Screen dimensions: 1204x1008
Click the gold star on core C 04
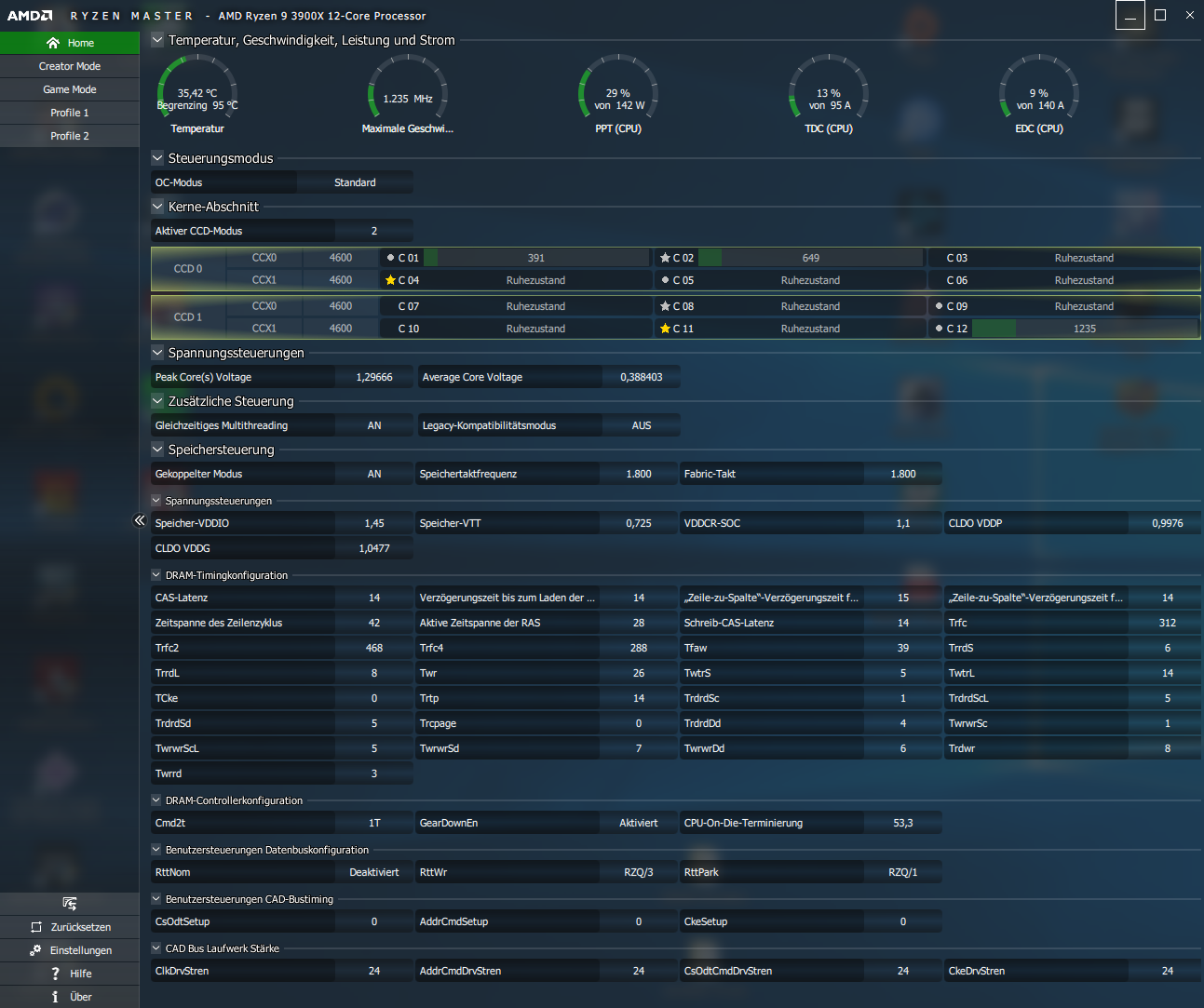[x=390, y=280]
